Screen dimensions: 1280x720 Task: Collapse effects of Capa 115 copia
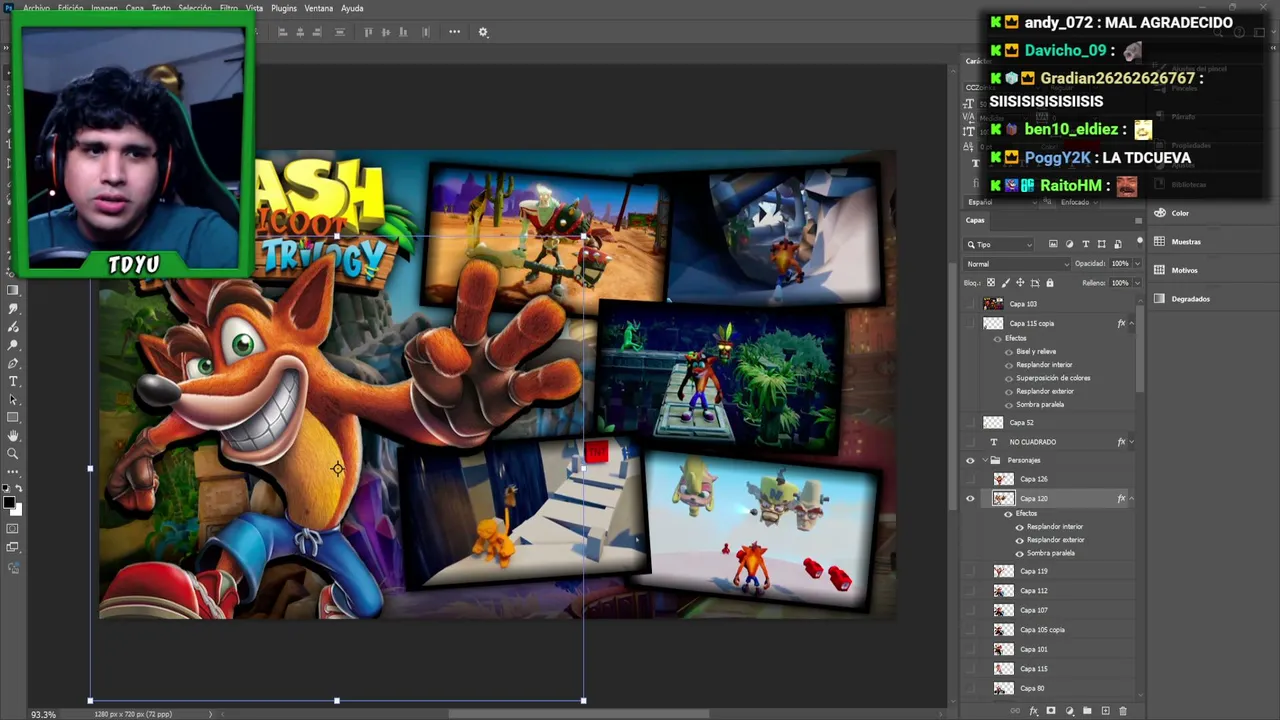tap(1132, 324)
